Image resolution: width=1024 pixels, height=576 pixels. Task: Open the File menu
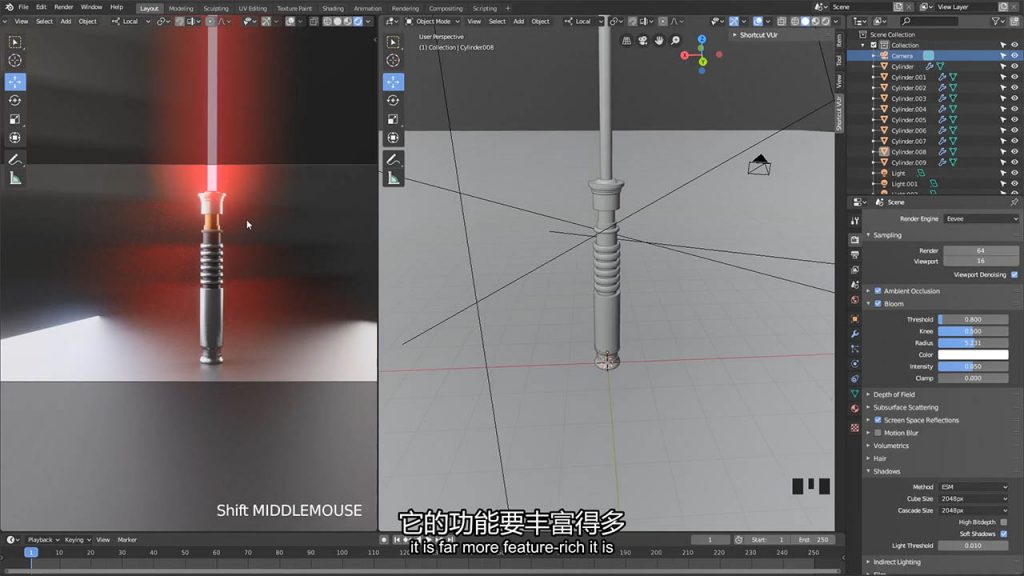click(24, 7)
